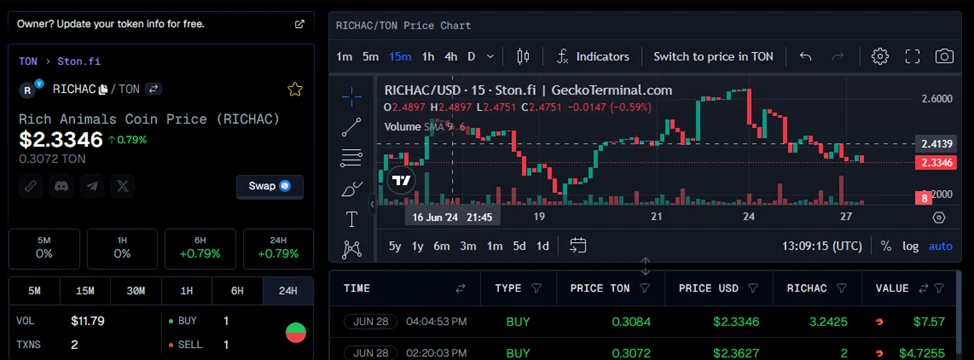
Task: Open the Indicators panel
Action: coord(592,56)
